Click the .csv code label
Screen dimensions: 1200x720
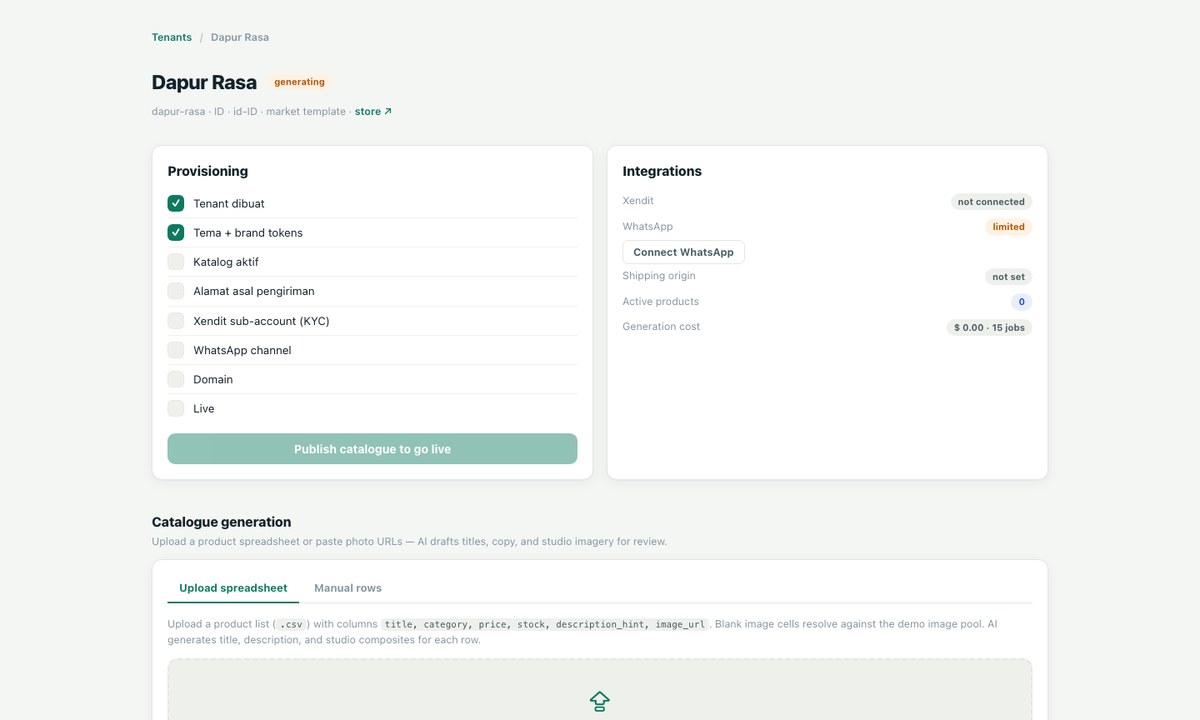[292, 624]
